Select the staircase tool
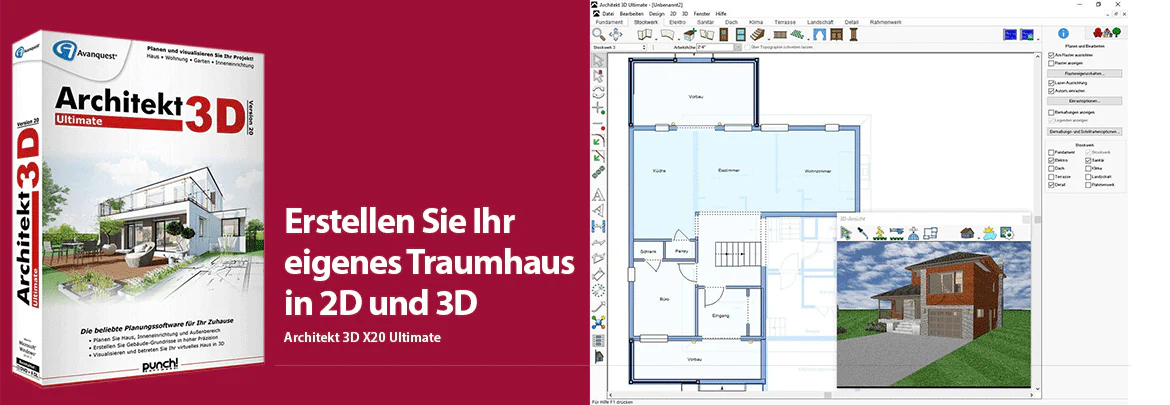Image resolution: width=1170 pixels, height=405 pixels. (757, 34)
